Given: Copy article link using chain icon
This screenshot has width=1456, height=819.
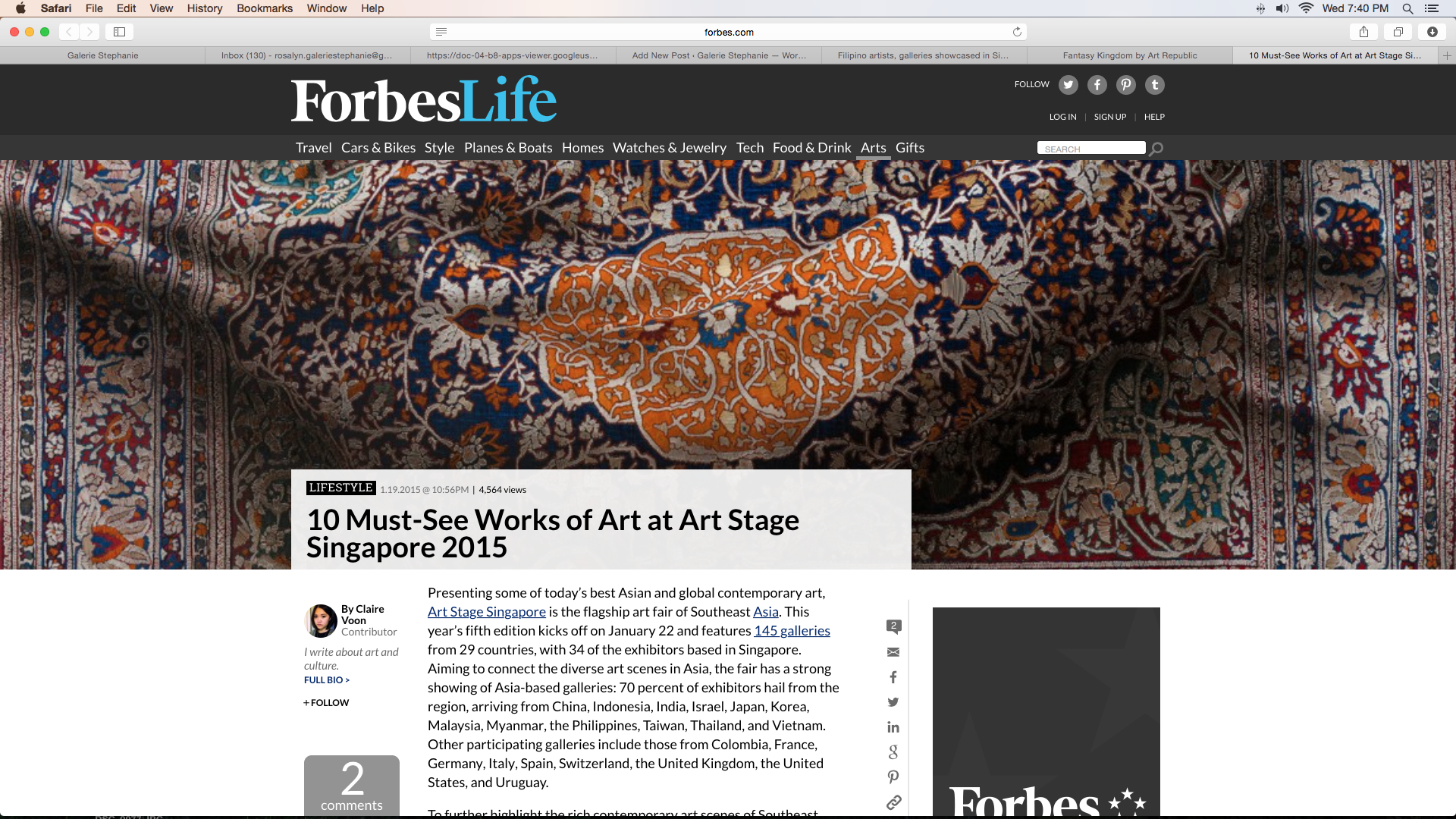Looking at the screenshot, I should tap(893, 802).
